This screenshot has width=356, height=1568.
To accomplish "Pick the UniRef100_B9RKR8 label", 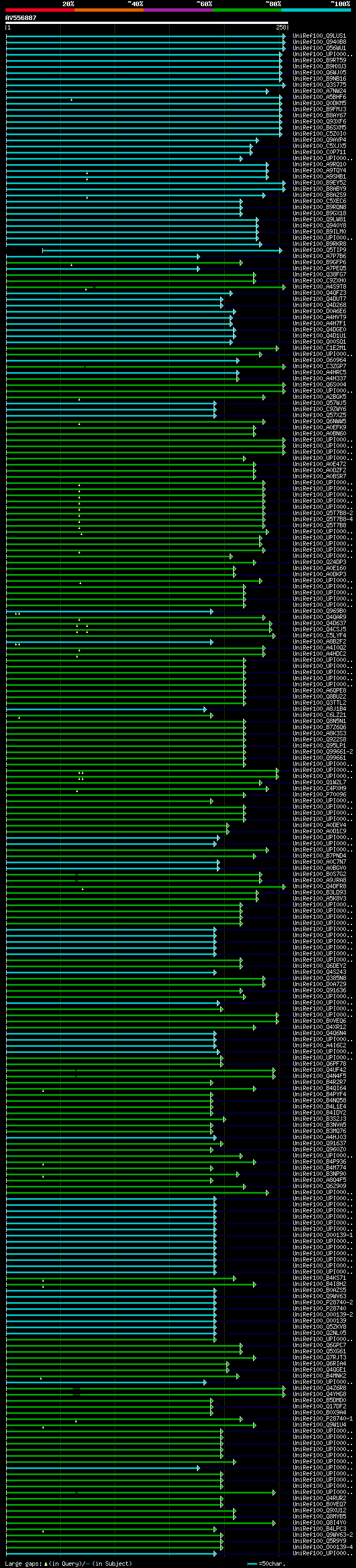I will tap(319, 244).
